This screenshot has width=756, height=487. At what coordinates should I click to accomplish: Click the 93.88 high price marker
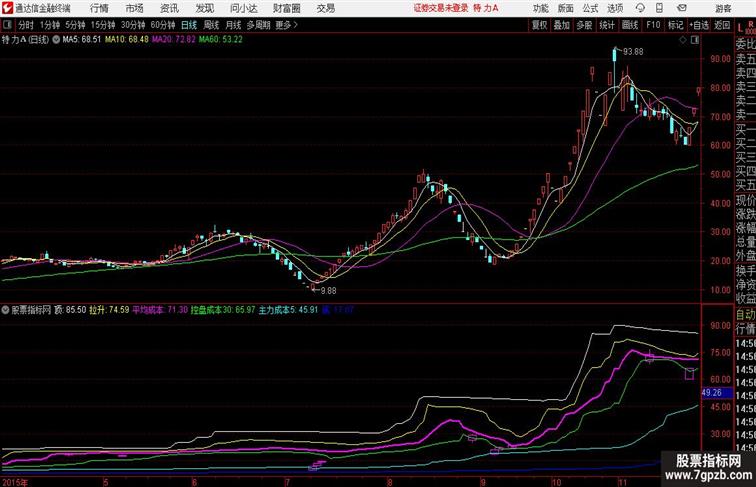click(633, 52)
